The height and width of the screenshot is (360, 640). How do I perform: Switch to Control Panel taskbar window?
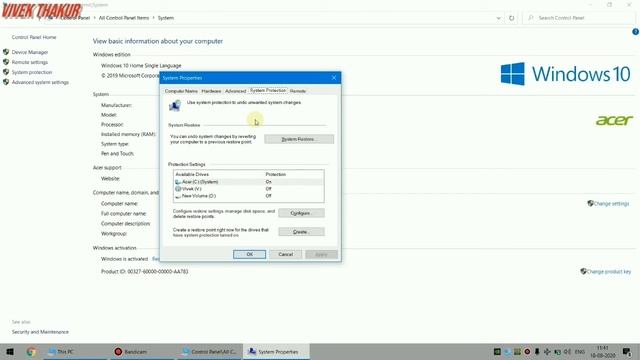(x=209, y=351)
